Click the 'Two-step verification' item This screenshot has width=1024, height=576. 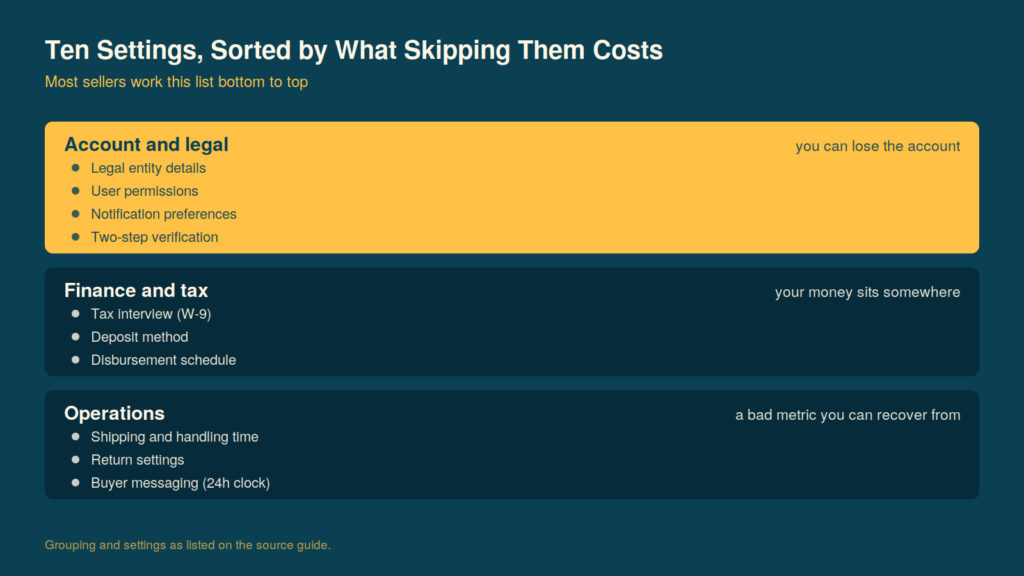click(x=154, y=237)
